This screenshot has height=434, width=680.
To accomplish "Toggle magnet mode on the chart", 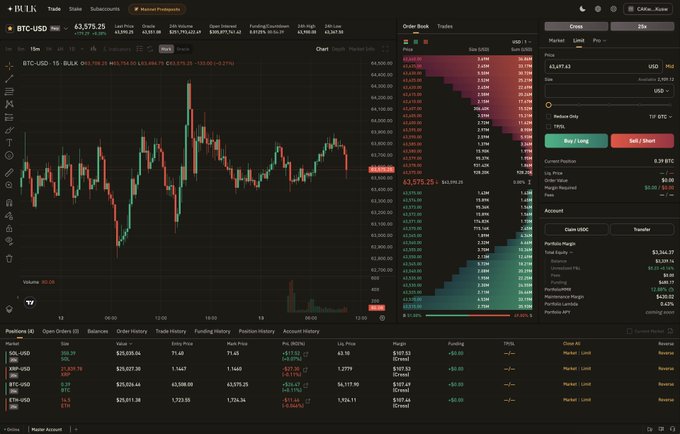I will [9, 202].
